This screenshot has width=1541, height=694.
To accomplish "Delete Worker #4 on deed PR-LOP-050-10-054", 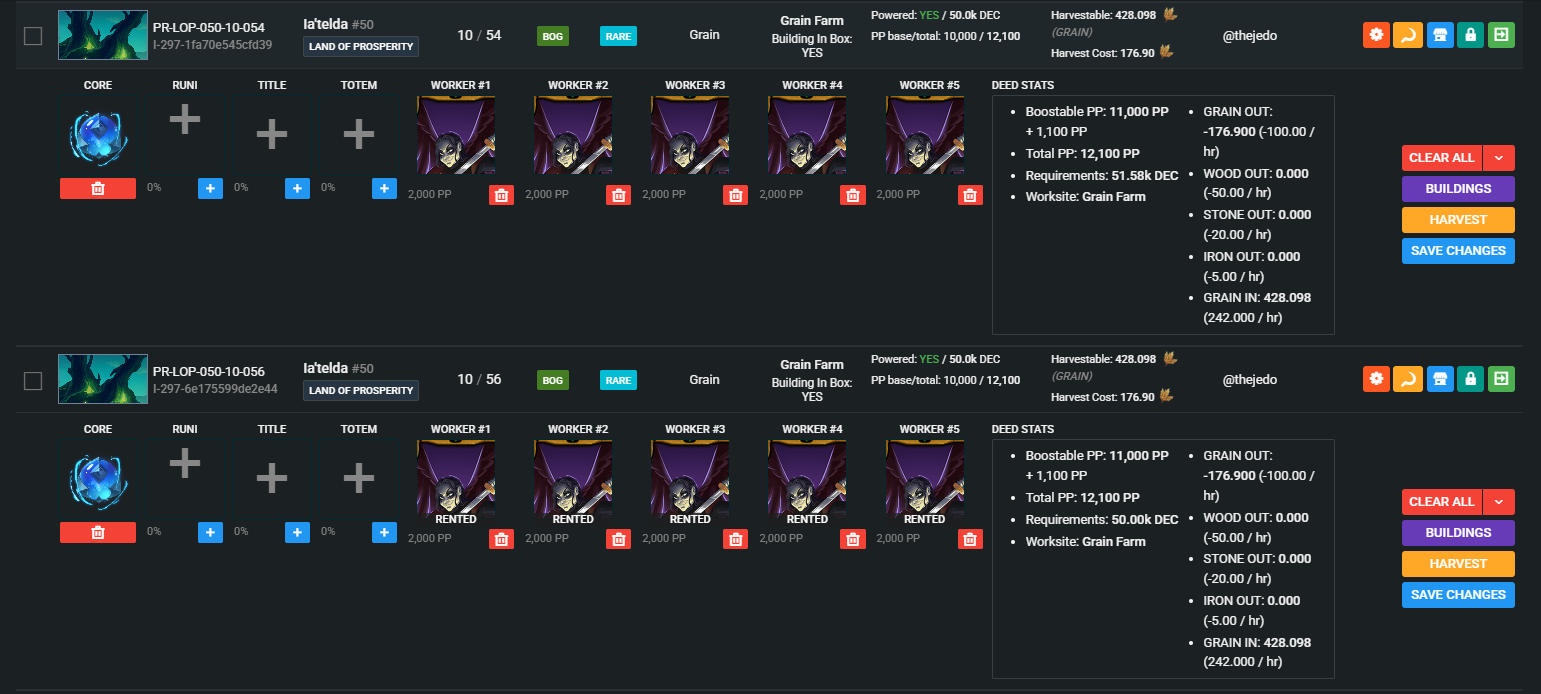I will [852, 195].
